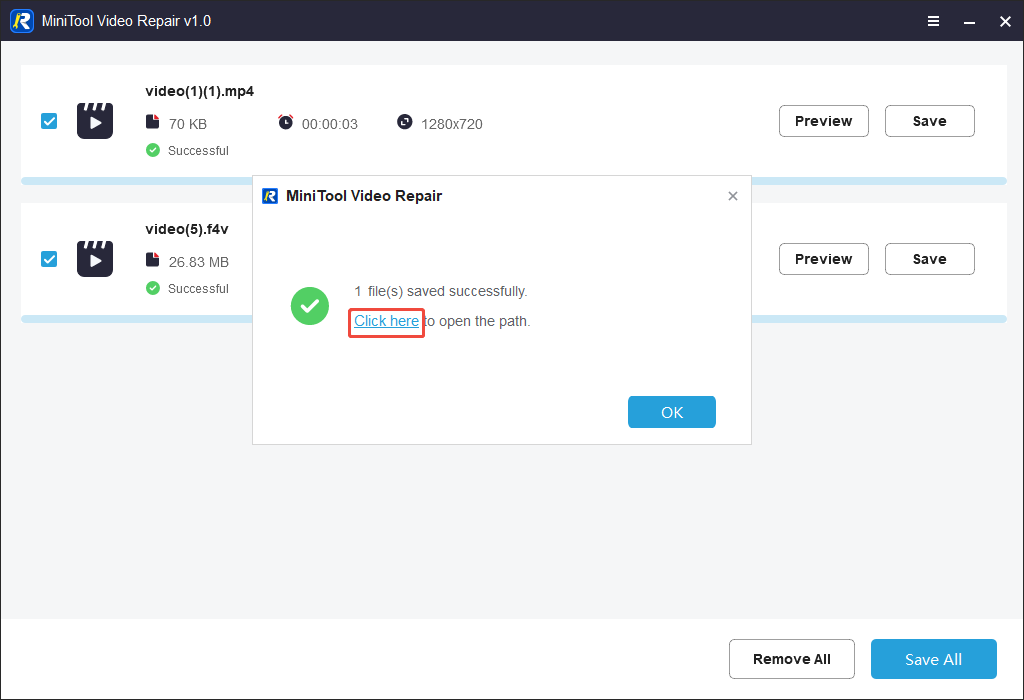
Task: Open the hamburger menu in the title bar
Action: (x=933, y=20)
